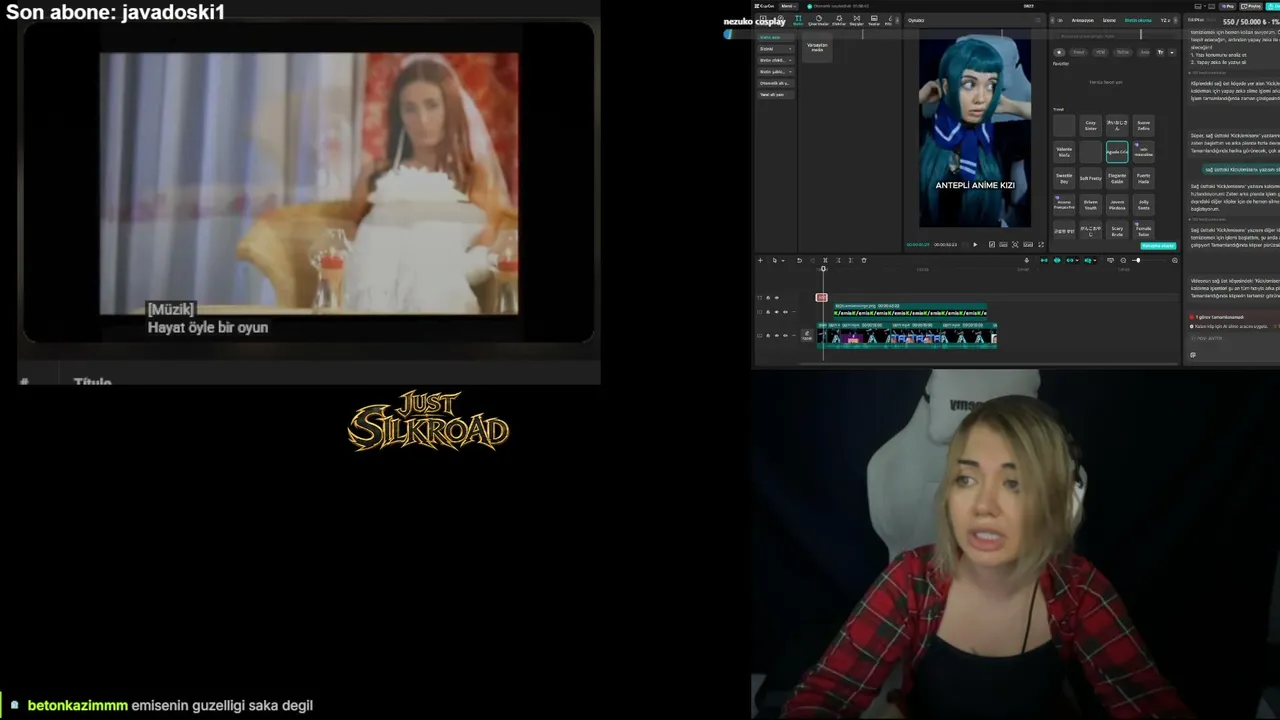Choose the Scary Brute voice

click(x=1117, y=230)
